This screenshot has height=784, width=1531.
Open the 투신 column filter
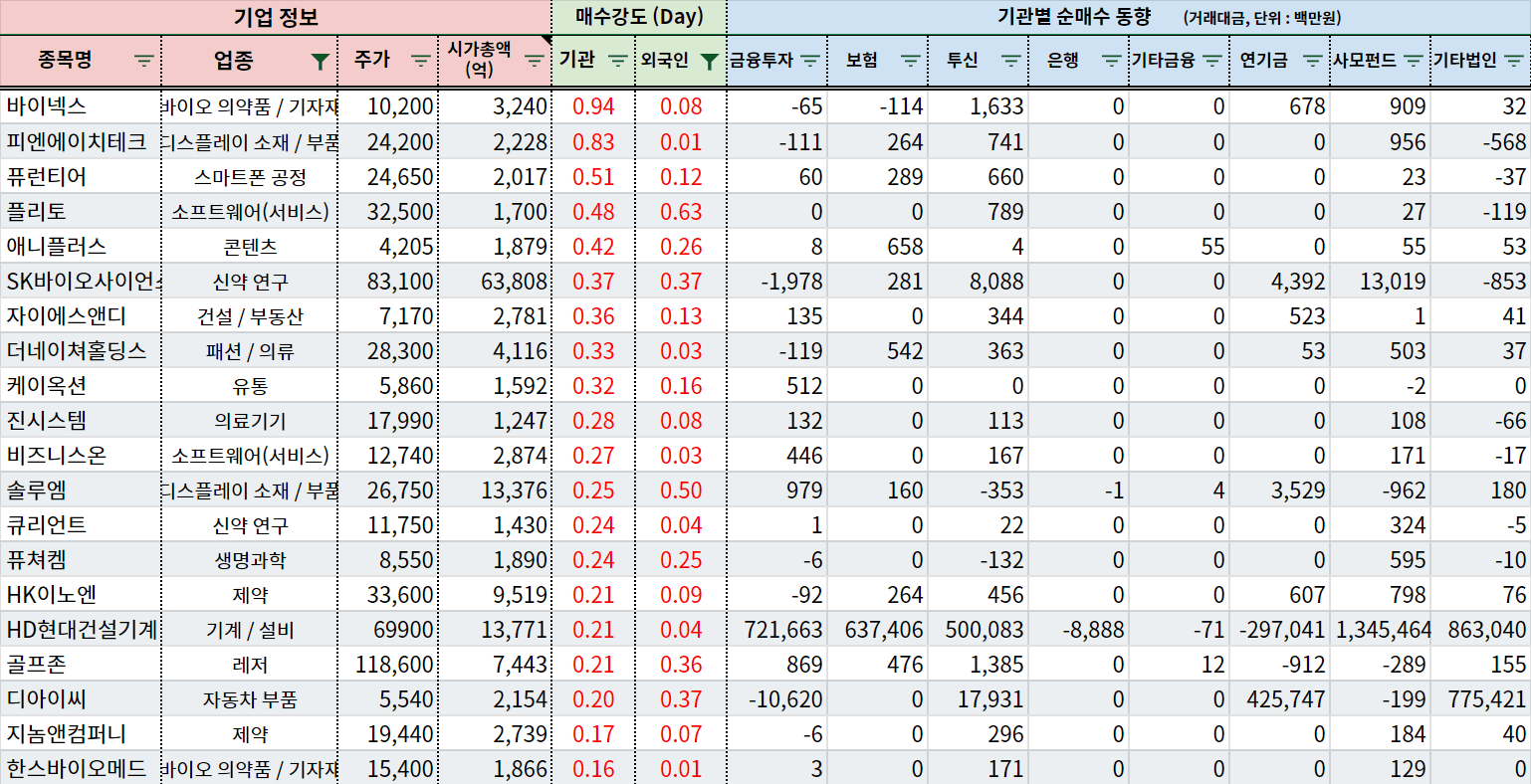point(1011,61)
